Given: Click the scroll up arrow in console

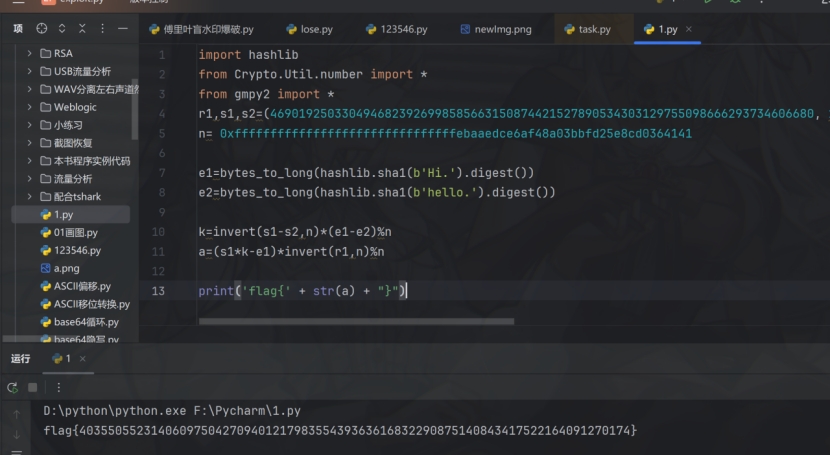Looking at the screenshot, I should pyautogui.click(x=16, y=412).
